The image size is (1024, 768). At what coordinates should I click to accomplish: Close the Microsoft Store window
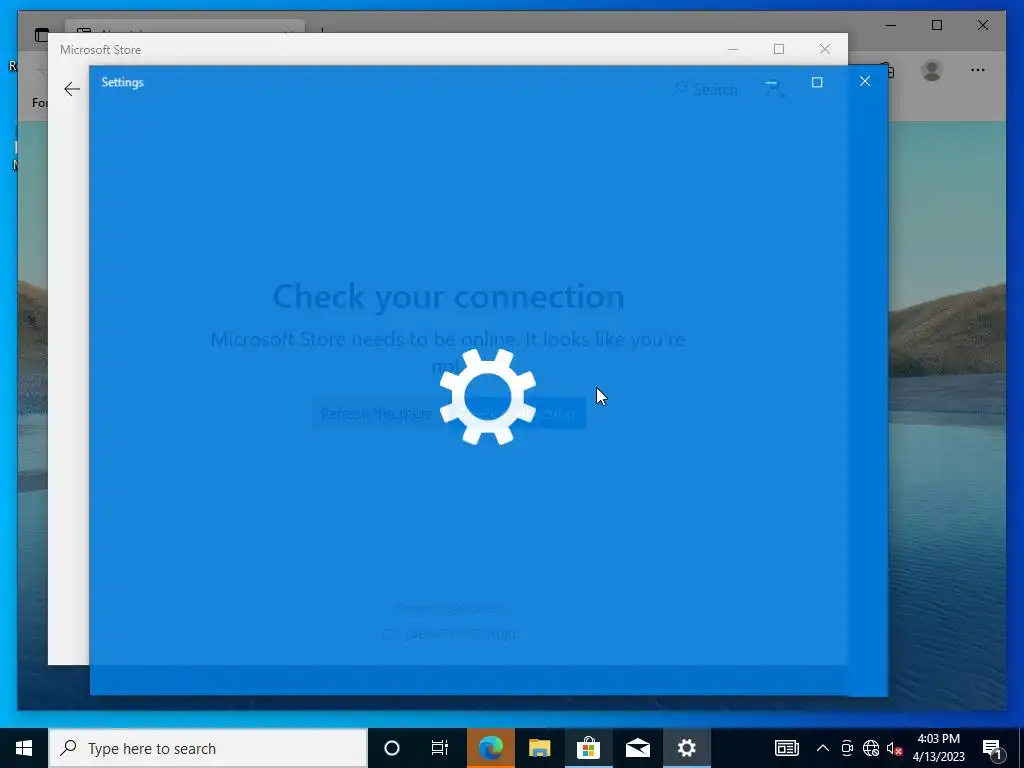coord(825,50)
